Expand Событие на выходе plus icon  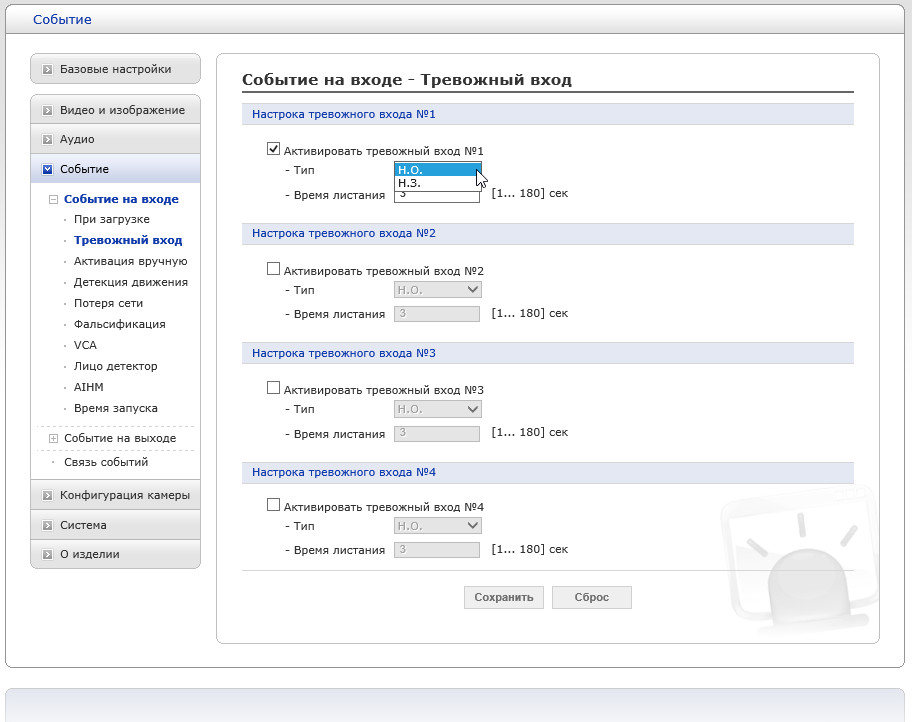click(x=54, y=438)
